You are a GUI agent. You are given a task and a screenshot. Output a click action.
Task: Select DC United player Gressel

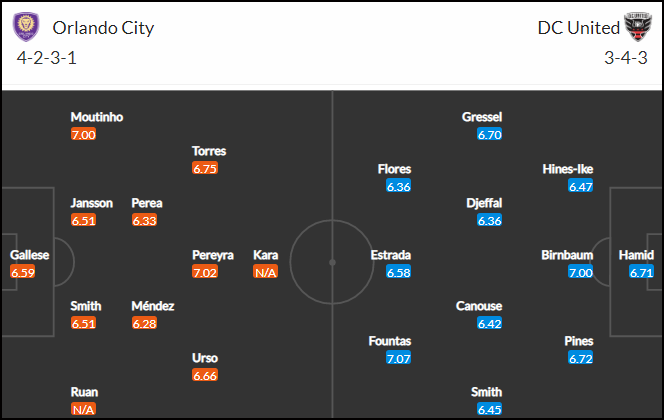482,117
